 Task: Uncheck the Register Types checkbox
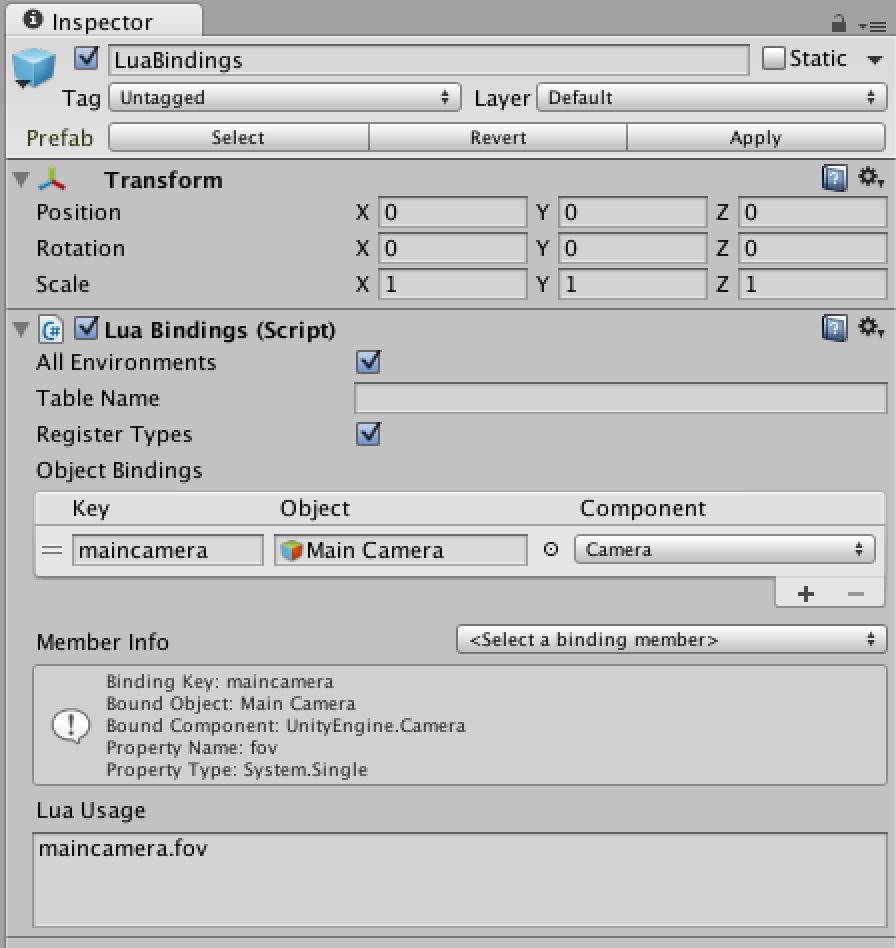point(368,434)
